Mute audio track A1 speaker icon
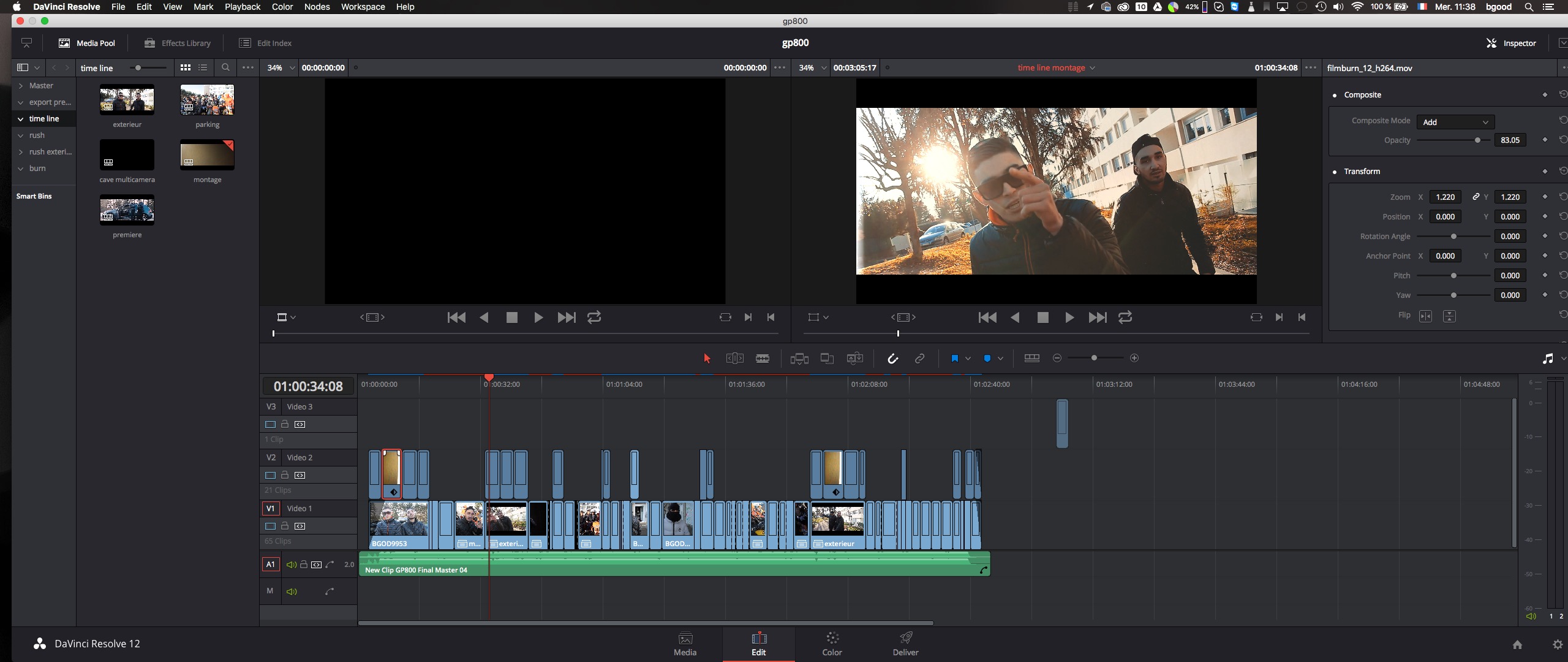Screen dimensions: 1568x662 292,565
